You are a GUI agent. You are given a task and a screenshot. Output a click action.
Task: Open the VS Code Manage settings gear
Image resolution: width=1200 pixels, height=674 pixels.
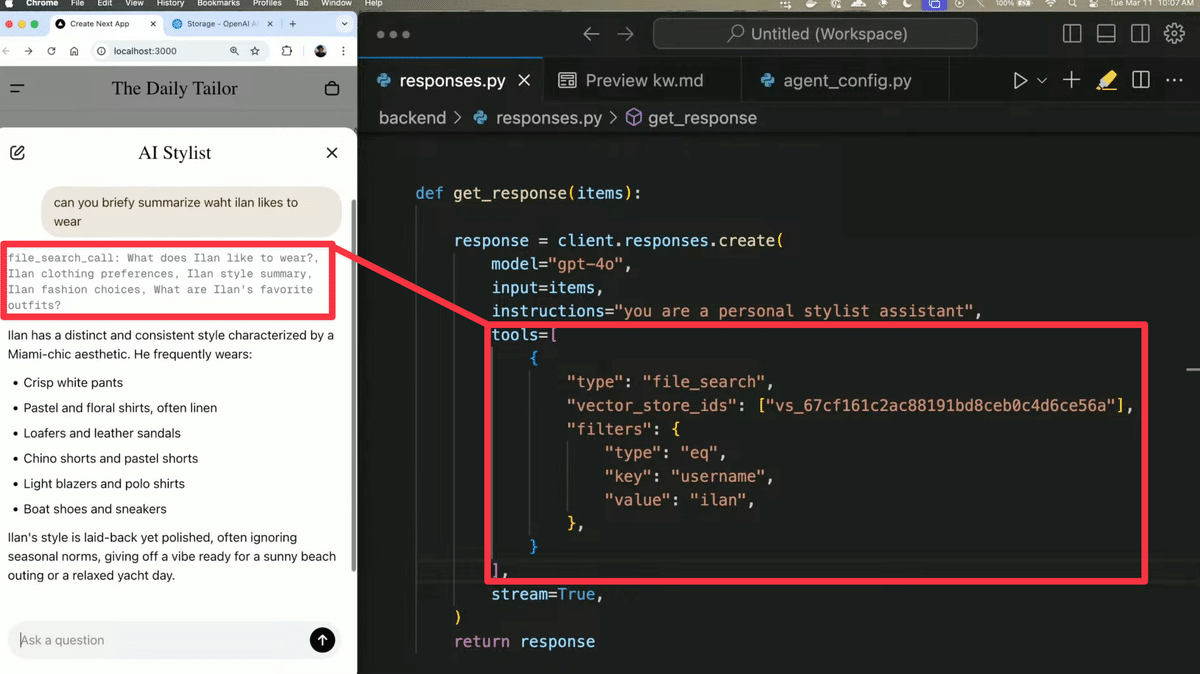coord(1174,33)
